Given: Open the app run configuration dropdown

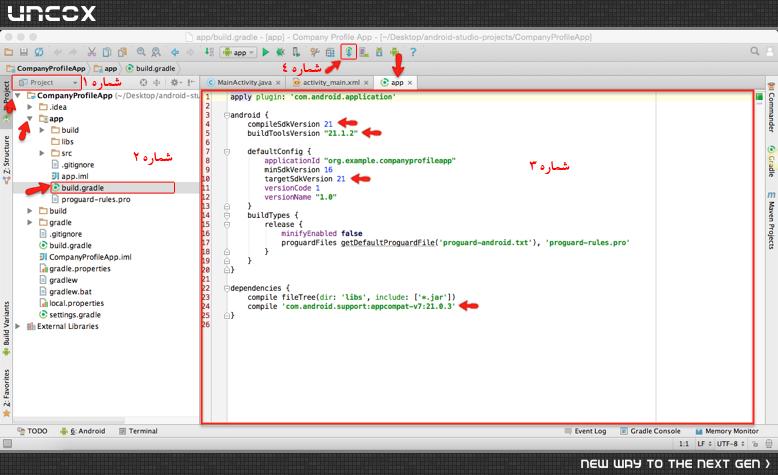Looking at the screenshot, I should (x=239, y=52).
